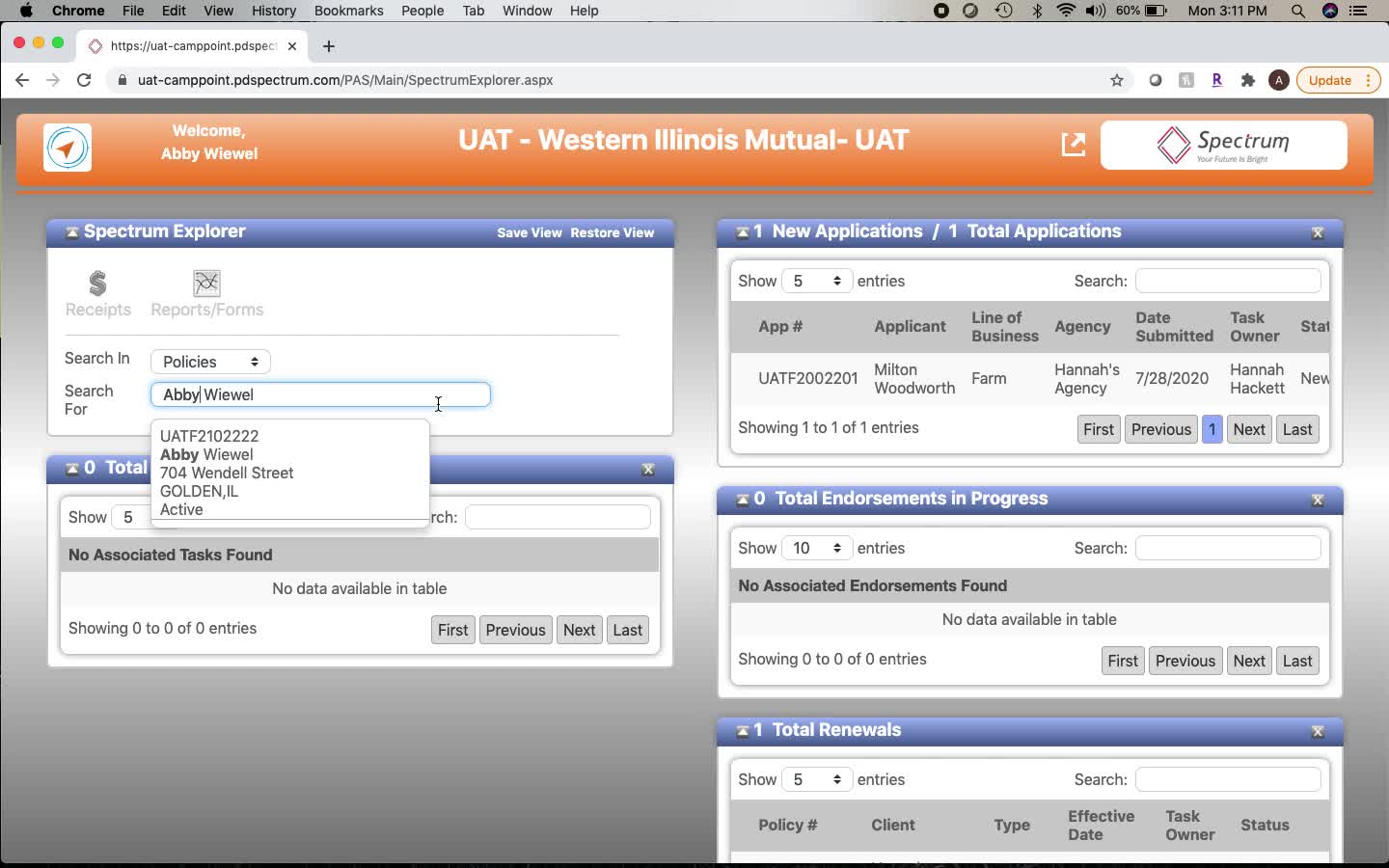
Task: Click Next in New Applications pagination
Action: (x=1249, y=429)
